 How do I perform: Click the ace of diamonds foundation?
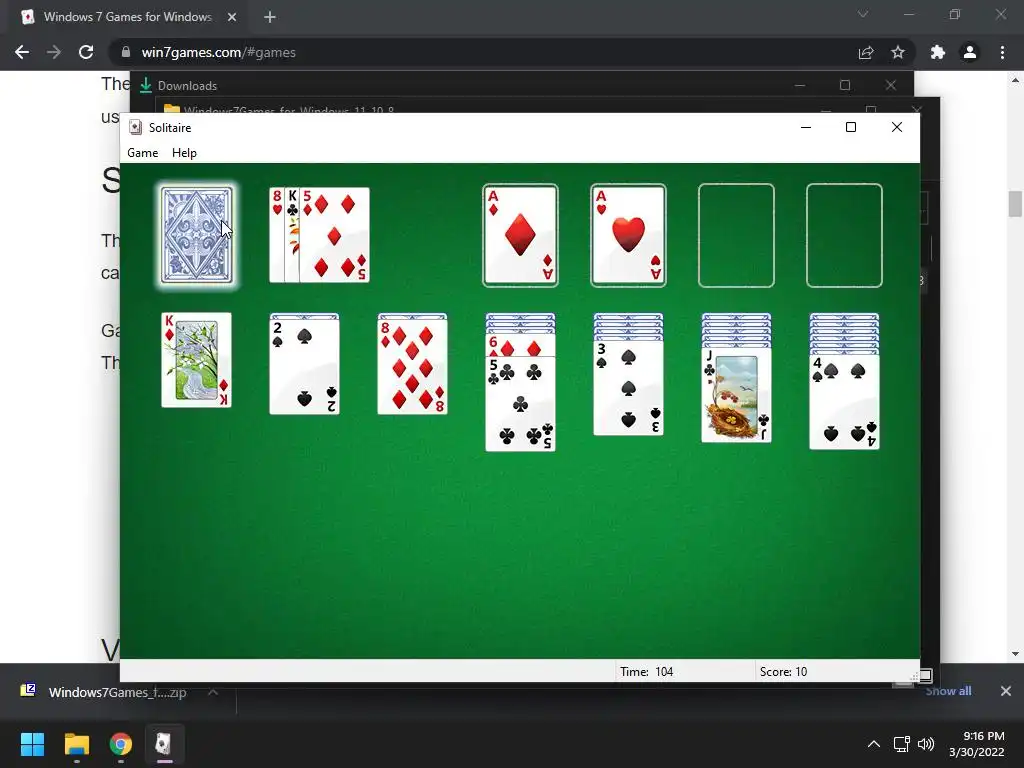[x=520, y=235]
